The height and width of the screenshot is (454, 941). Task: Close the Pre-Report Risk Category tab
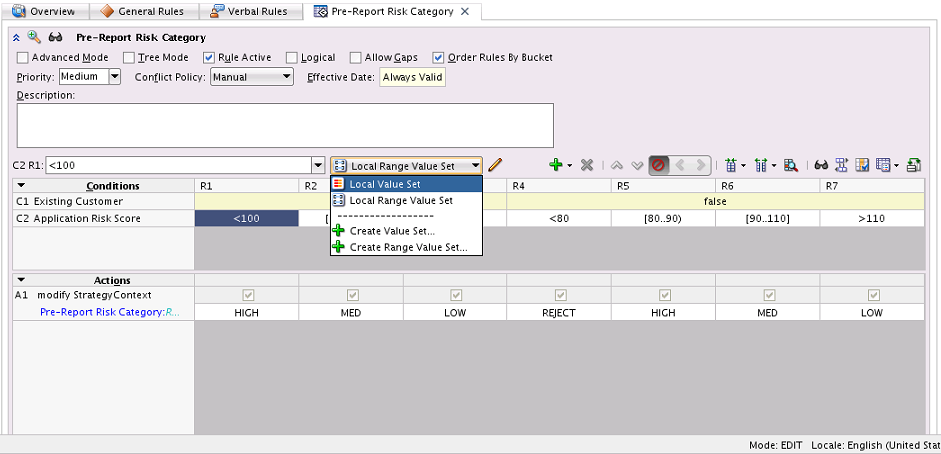coord(464,11)
